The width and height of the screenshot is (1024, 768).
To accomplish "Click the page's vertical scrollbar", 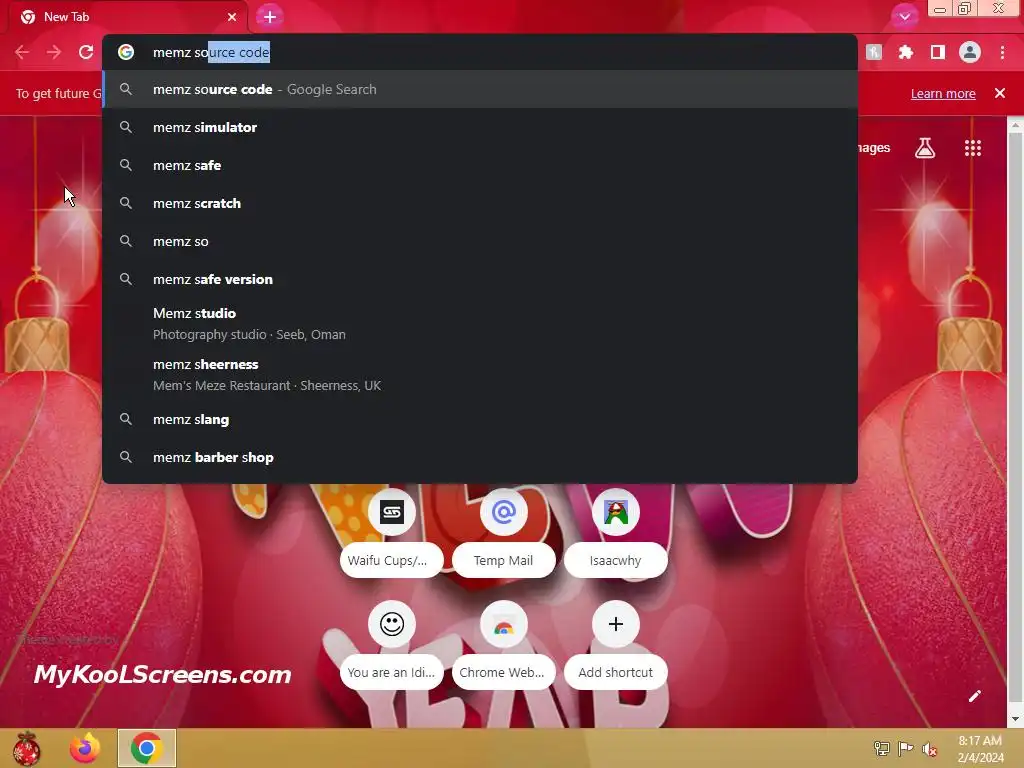I will (x=1015, y=418).
